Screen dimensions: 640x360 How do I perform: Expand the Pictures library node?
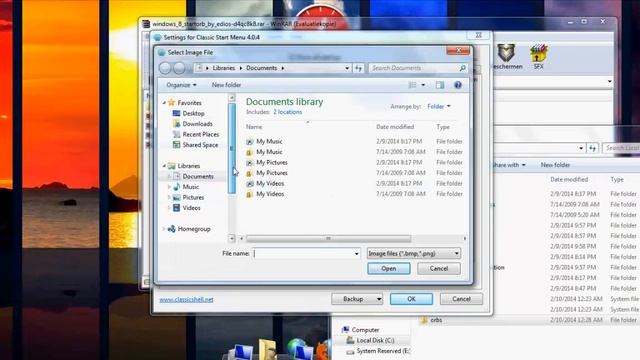point(169,198)
